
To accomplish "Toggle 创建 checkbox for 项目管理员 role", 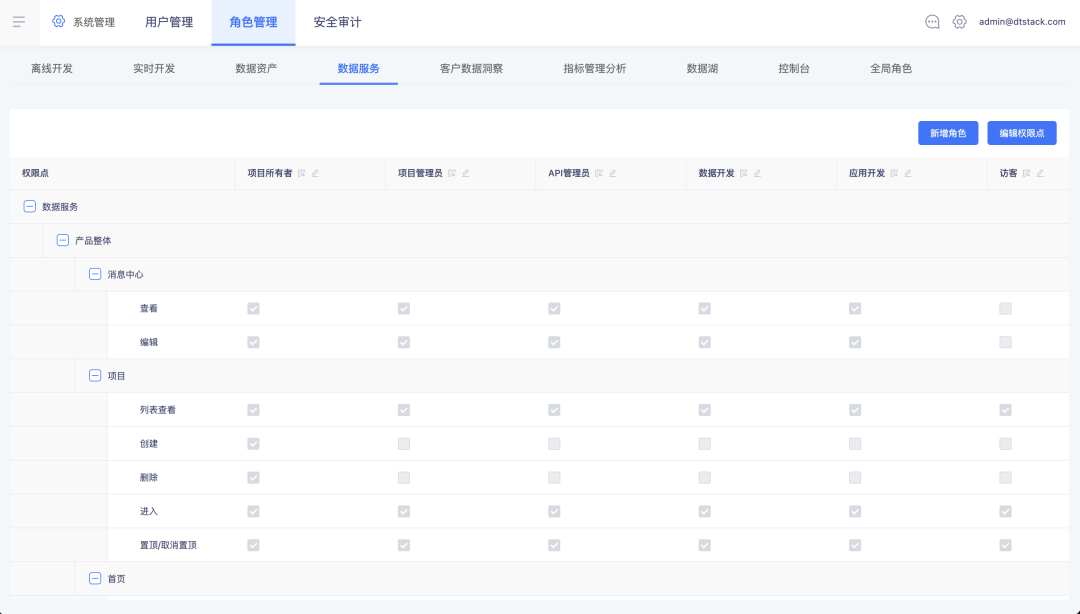I will (404, 443).
